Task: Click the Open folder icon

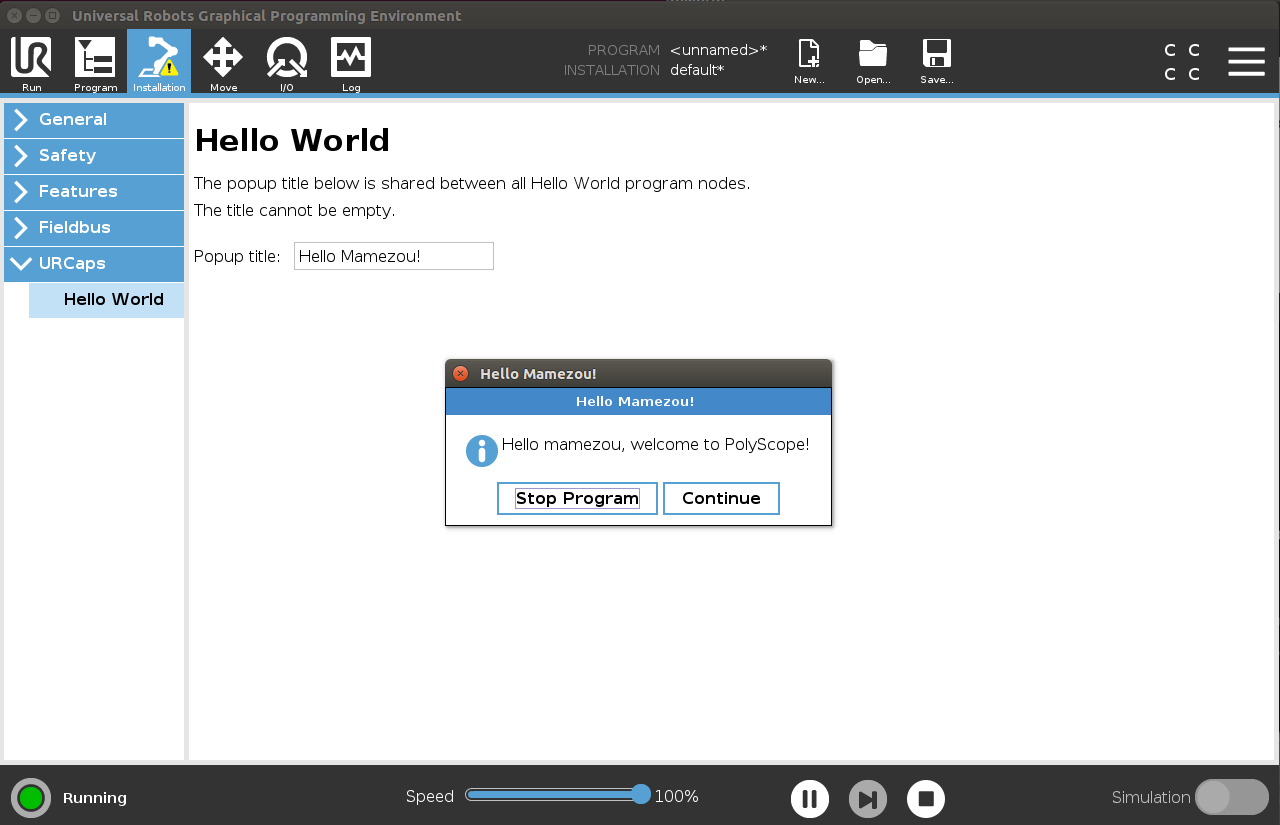Action: point(873,56)
